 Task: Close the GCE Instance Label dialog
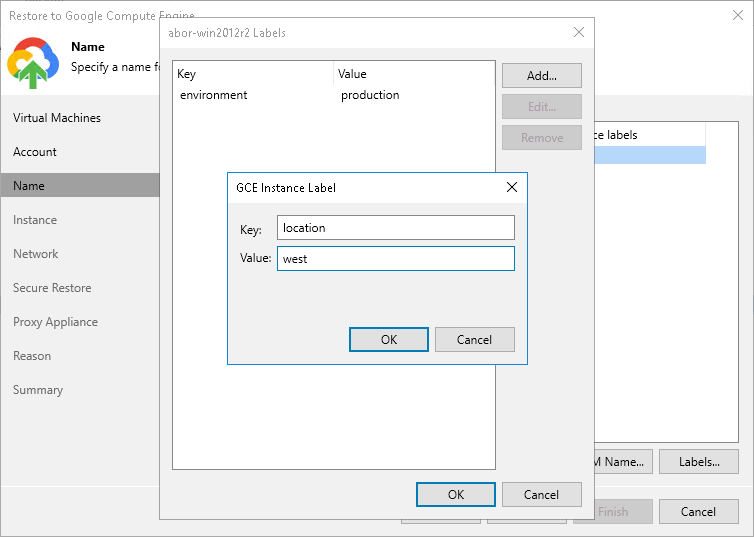[x=512, y=187]
